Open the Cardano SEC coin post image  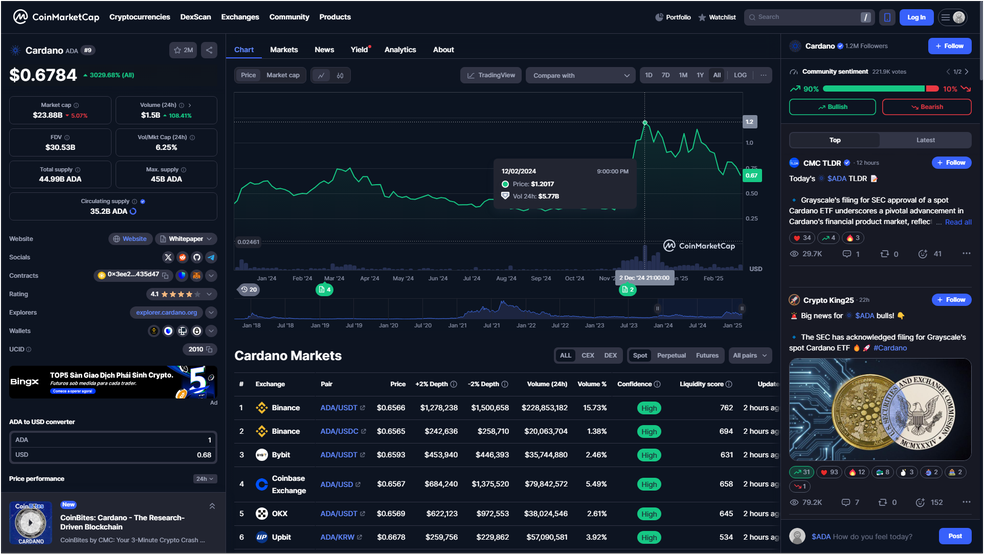(880, 410)
